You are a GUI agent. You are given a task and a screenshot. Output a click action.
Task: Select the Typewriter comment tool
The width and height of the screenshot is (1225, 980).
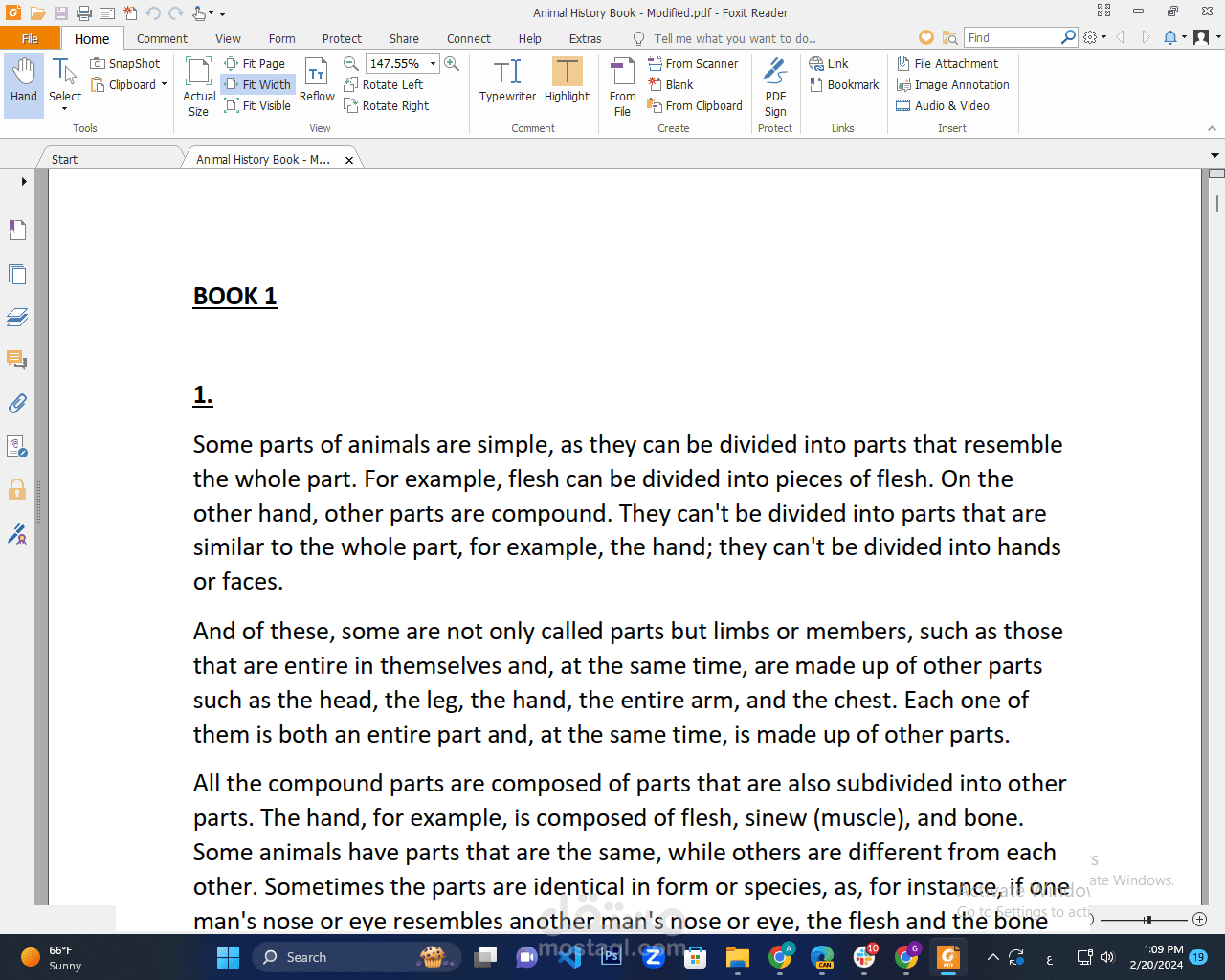tap(507, 80)
